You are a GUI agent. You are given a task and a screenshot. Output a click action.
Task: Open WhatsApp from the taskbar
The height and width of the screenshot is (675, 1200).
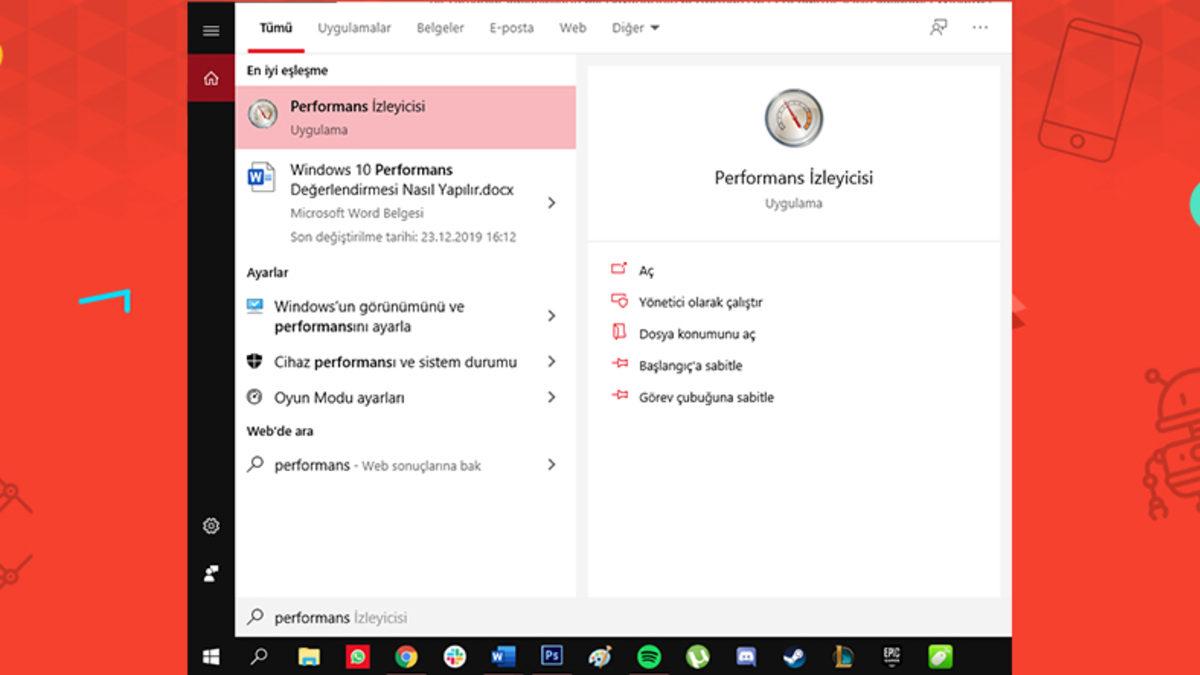(357, 658)
